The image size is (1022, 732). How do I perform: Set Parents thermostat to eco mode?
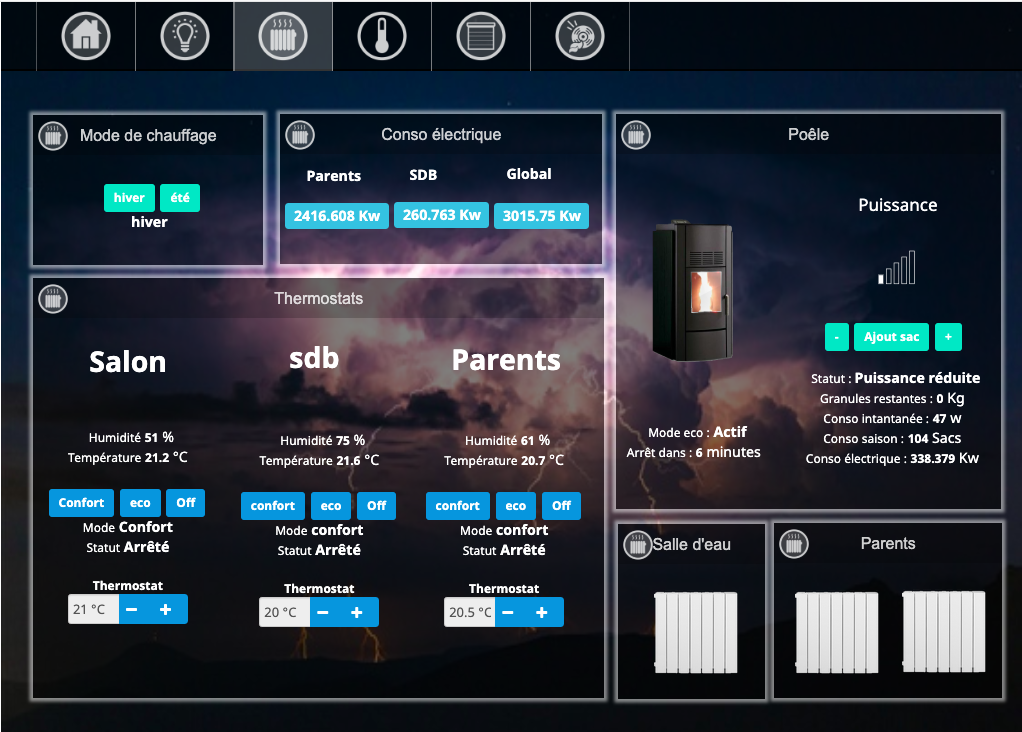tap(516, 506)
